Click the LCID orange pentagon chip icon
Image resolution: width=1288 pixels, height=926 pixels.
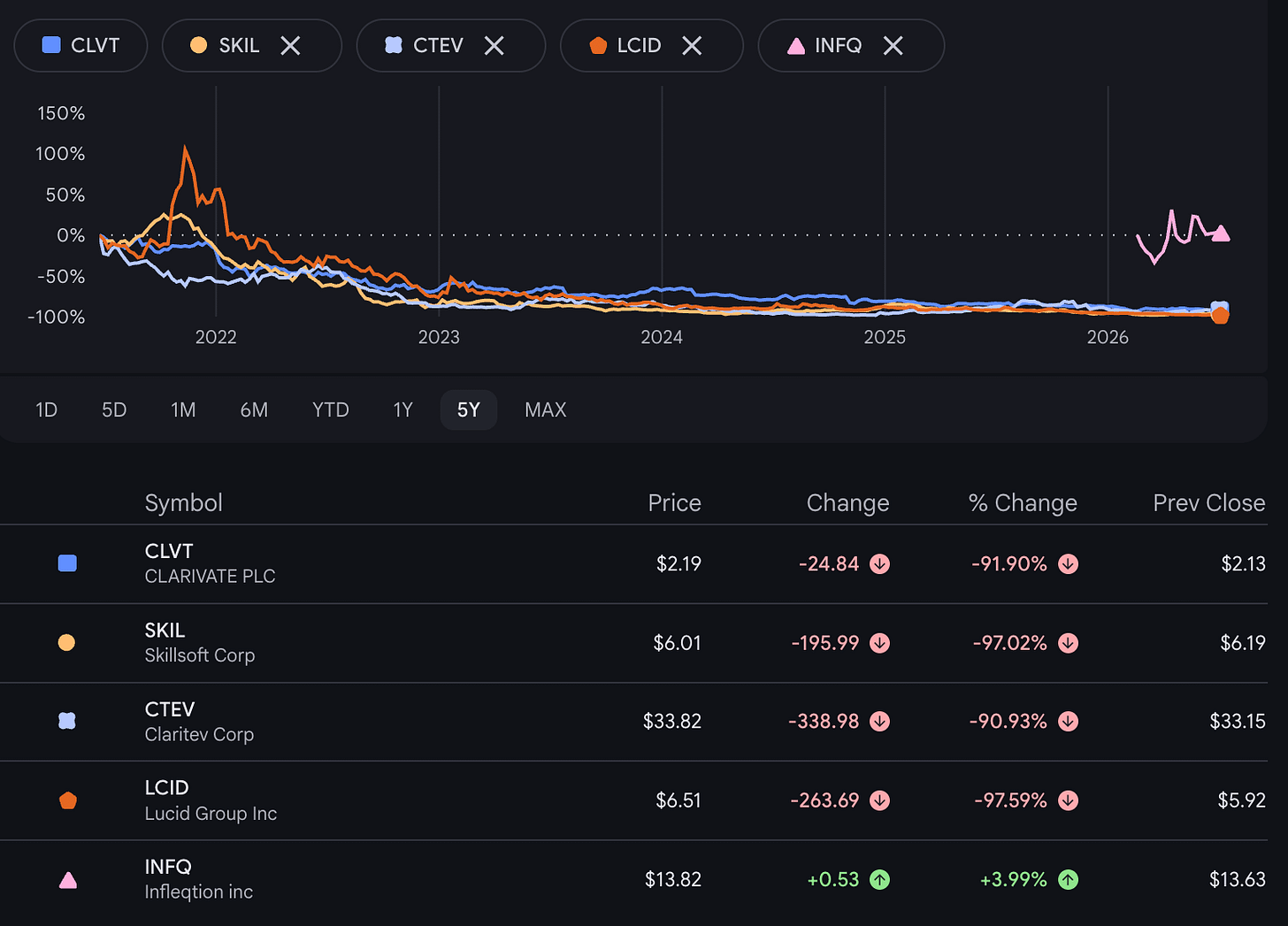point(598,45)
